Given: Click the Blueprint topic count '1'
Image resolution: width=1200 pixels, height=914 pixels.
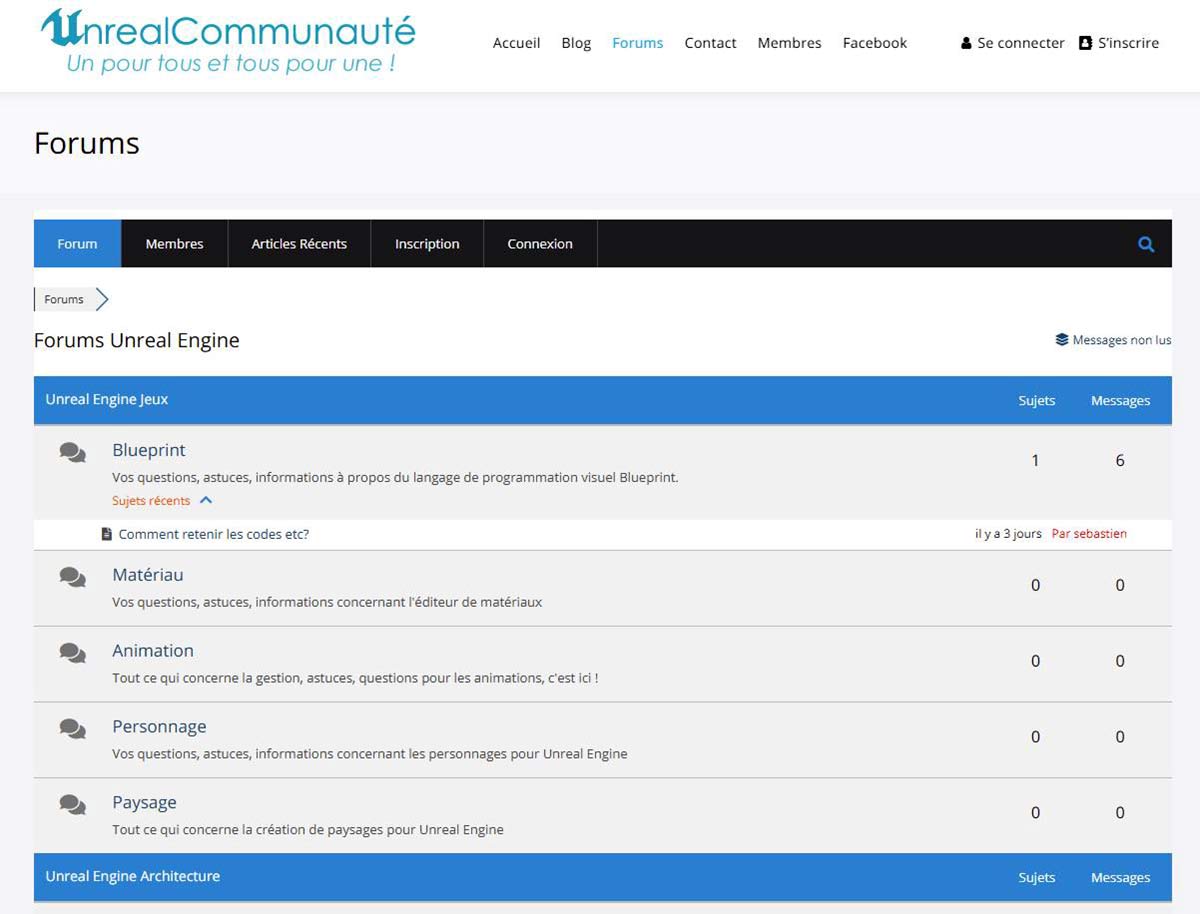Looking at the screenshot, I should [1035, 461].
